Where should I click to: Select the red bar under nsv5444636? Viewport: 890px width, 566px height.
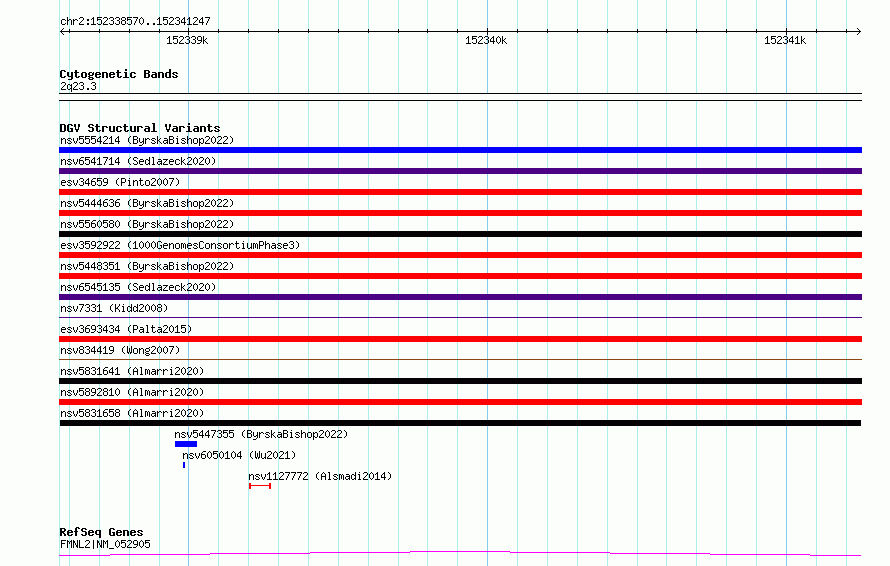coord(460,213)
